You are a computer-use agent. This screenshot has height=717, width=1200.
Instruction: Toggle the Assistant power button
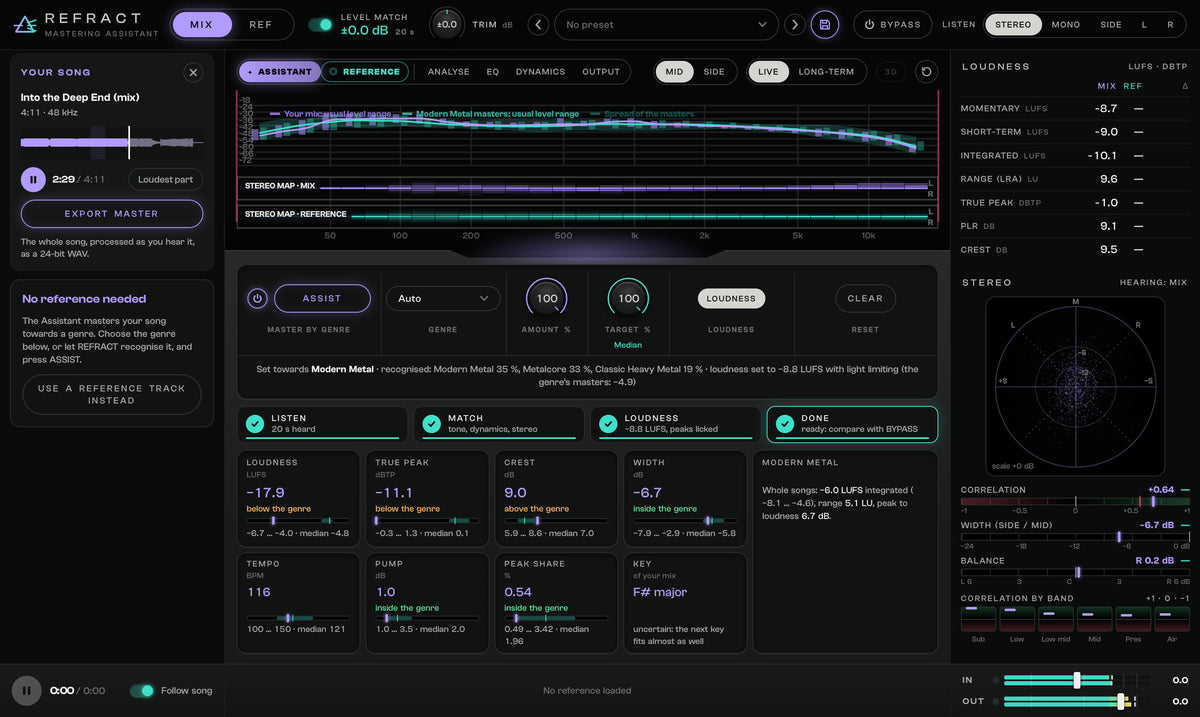coord(257,298)
